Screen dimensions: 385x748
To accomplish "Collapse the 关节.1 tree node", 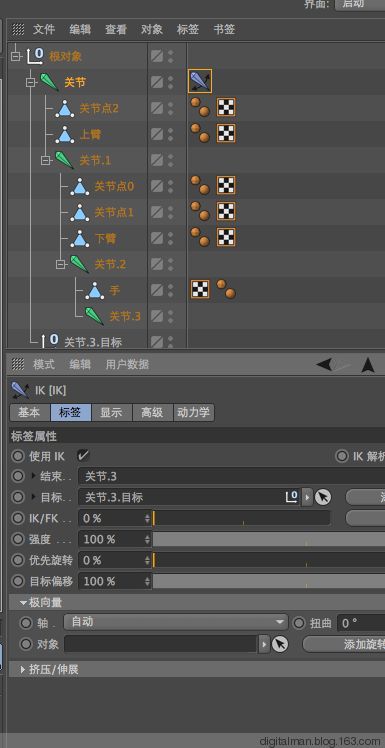I will click(x=46, y=161).
